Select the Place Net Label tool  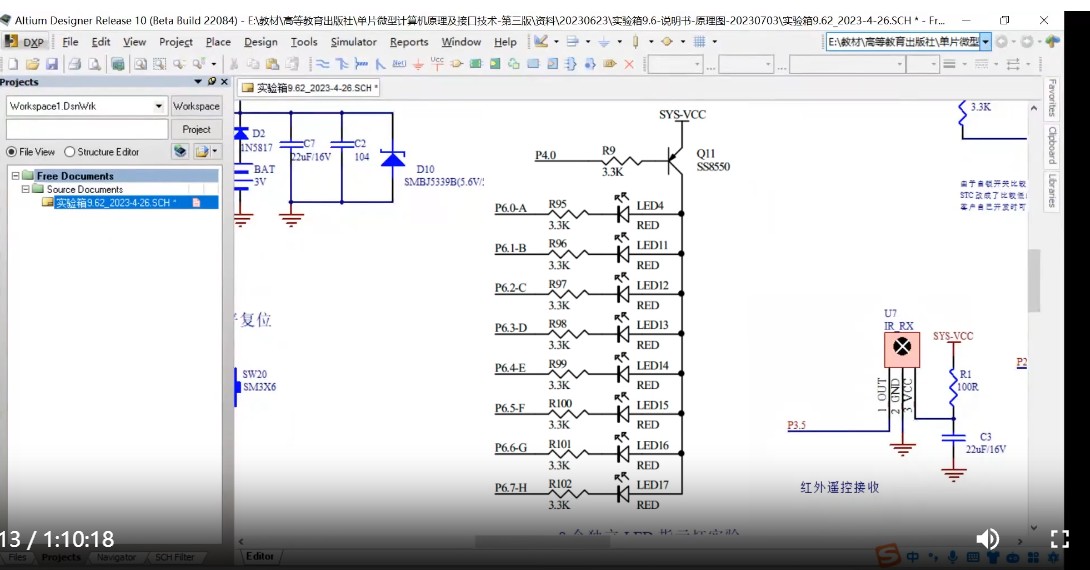coord(399,64)
